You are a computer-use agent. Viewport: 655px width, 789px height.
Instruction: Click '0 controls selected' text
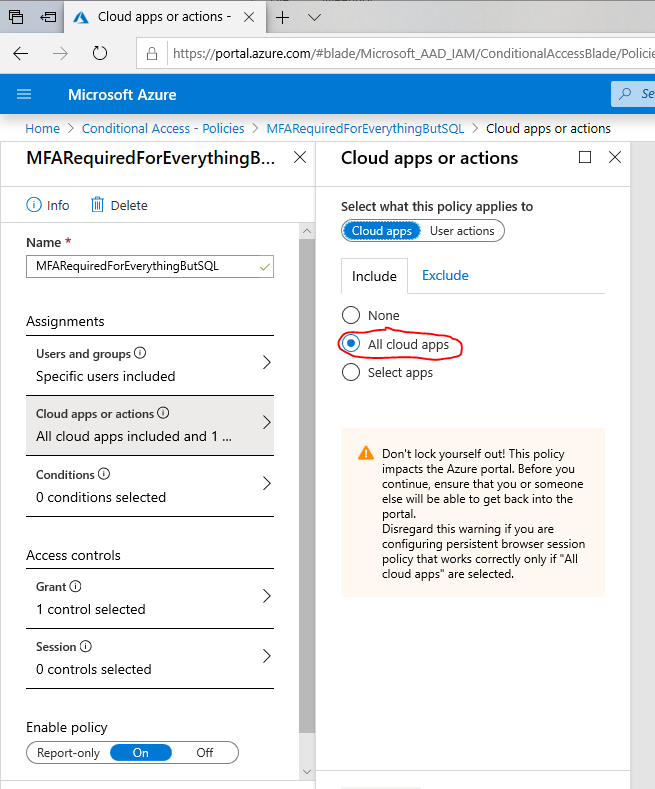click(94, 669)
